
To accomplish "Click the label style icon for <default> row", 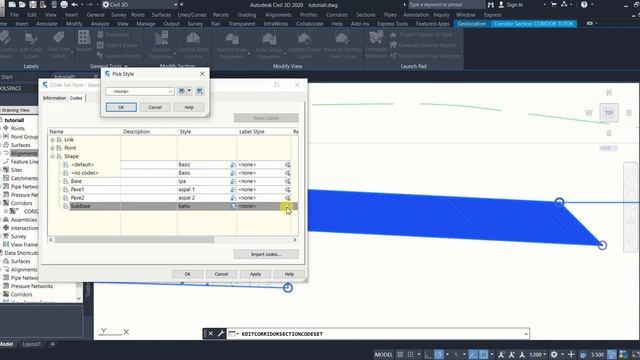I will 288,164.
